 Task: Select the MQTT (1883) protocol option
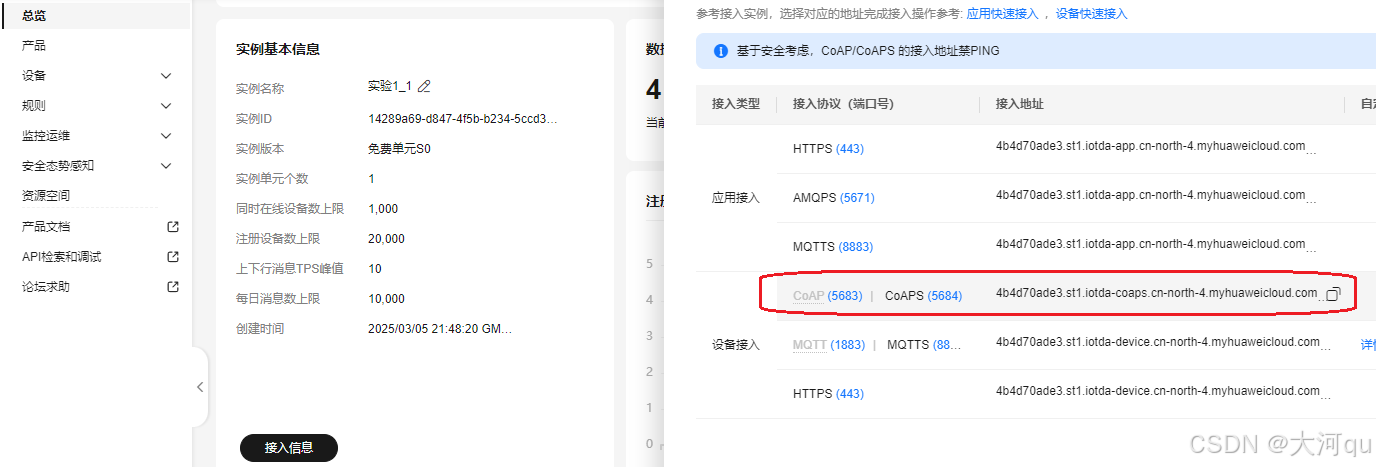829,345
